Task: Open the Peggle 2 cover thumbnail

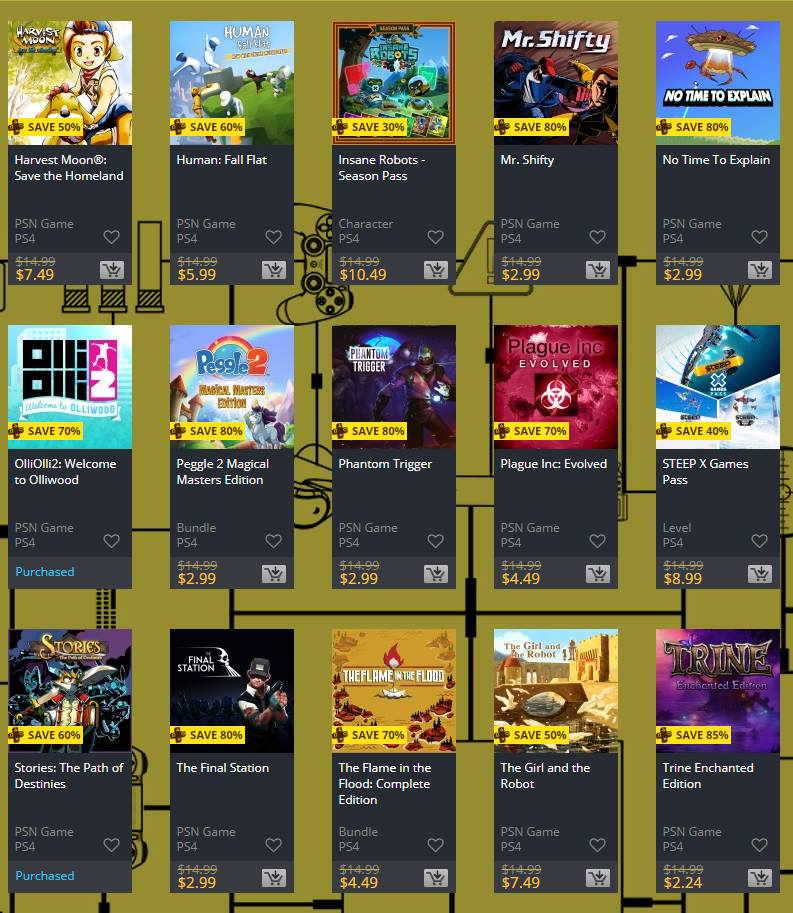Action: tap(232, 387)
